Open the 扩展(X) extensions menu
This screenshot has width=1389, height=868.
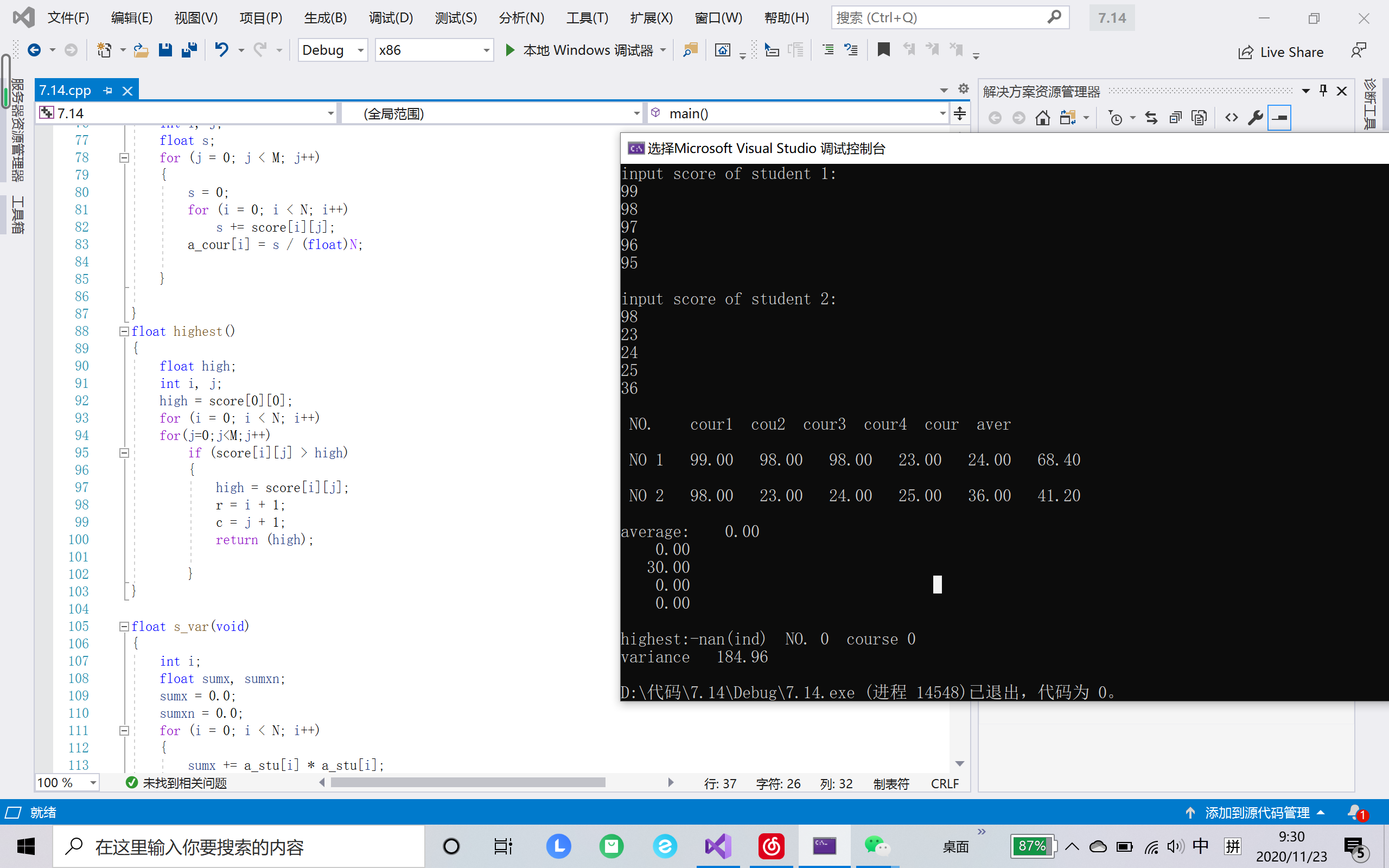point(652,18)
